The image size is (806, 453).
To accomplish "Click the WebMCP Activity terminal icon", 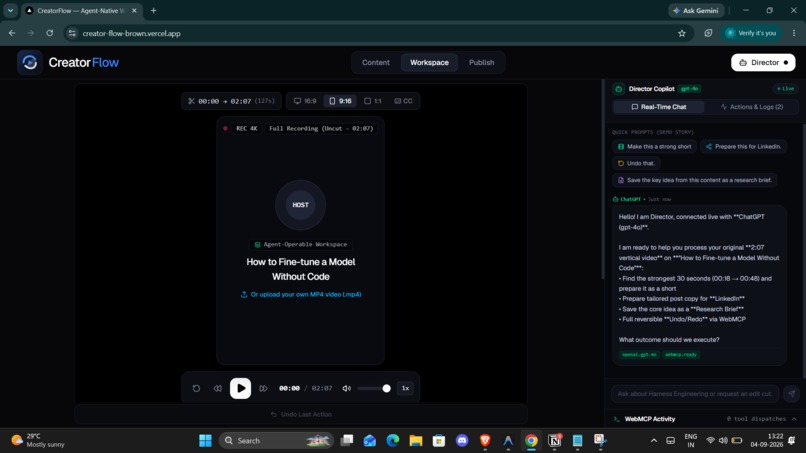I will point(616,419).
